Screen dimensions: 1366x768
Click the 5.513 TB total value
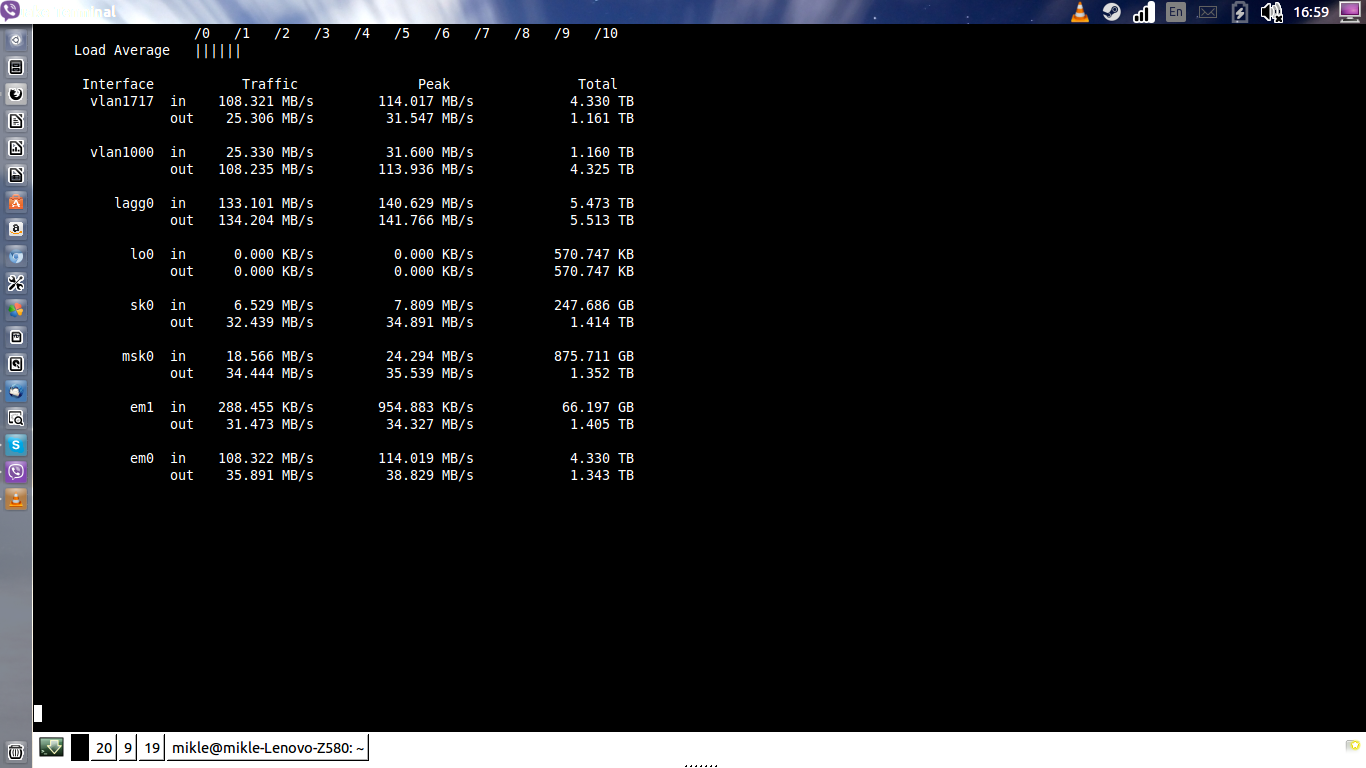coord(602,220)
